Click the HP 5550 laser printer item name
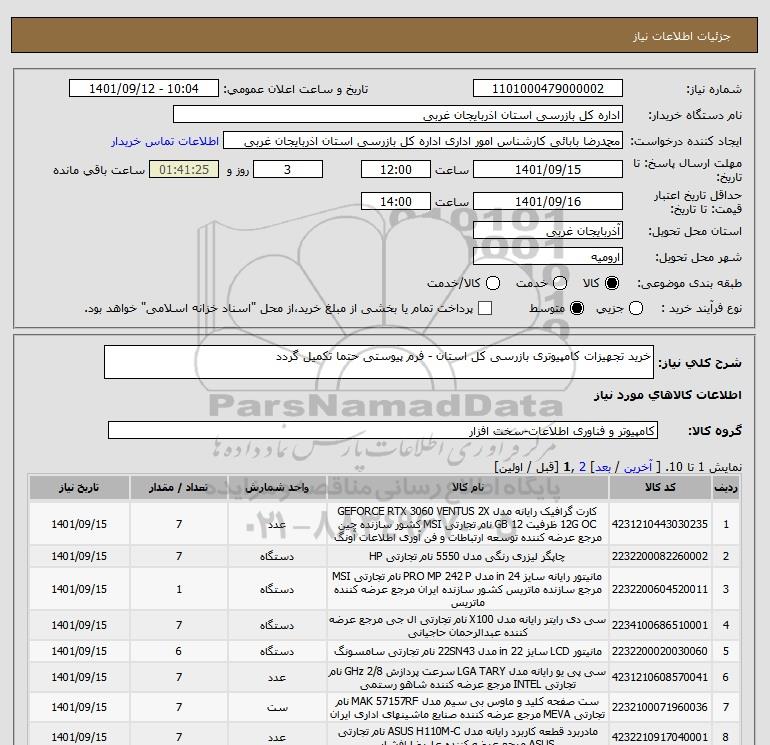Screen dimensions: 770x745 click(467, 556)
